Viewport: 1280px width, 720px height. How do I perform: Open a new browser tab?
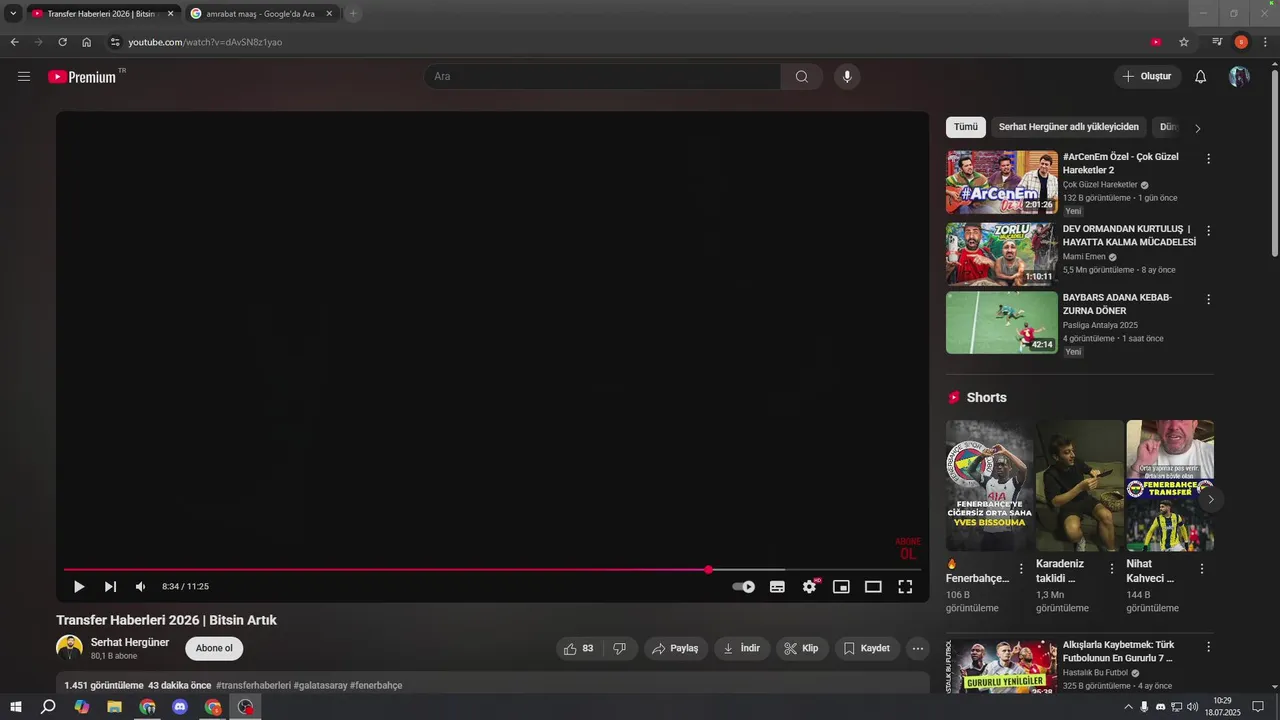coord(353,13)
